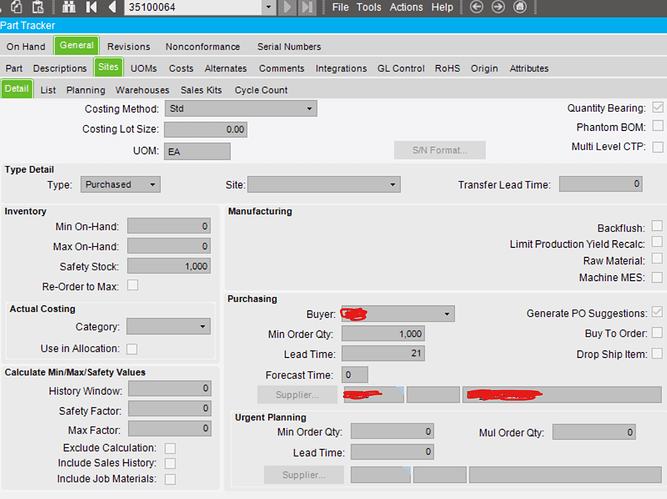Open the Revisions tab
Image resolution: width=667 pixels, height=499 pixels.
pyautogui.click(x=128, y=46)
